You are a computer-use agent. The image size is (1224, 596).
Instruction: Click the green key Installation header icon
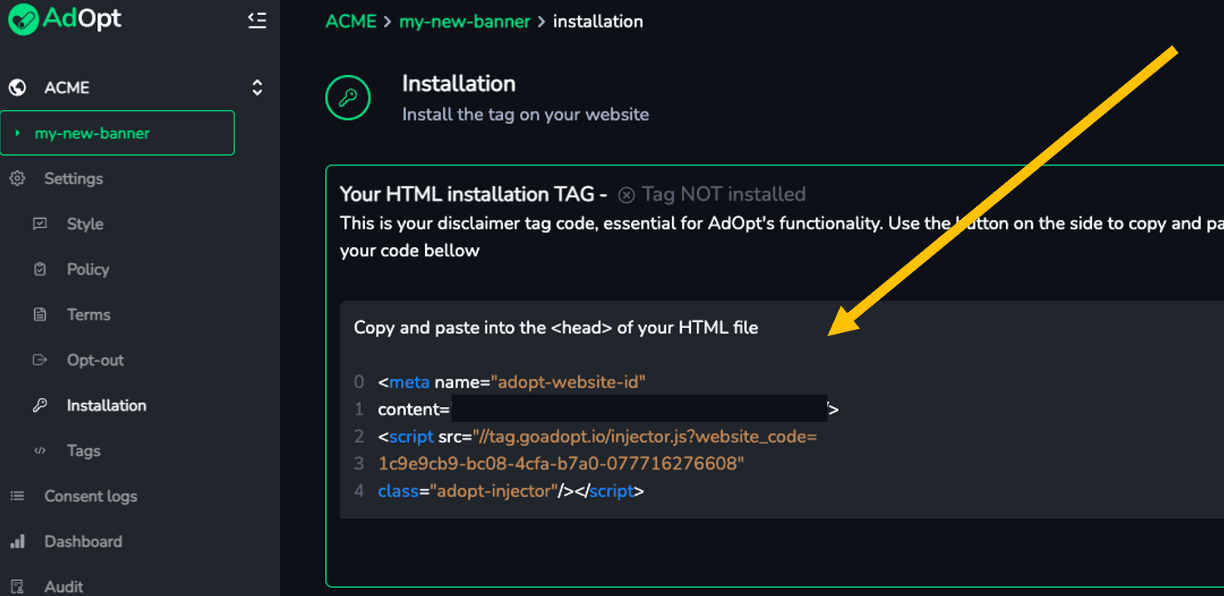pyautogui.click(x=348, y=98)
